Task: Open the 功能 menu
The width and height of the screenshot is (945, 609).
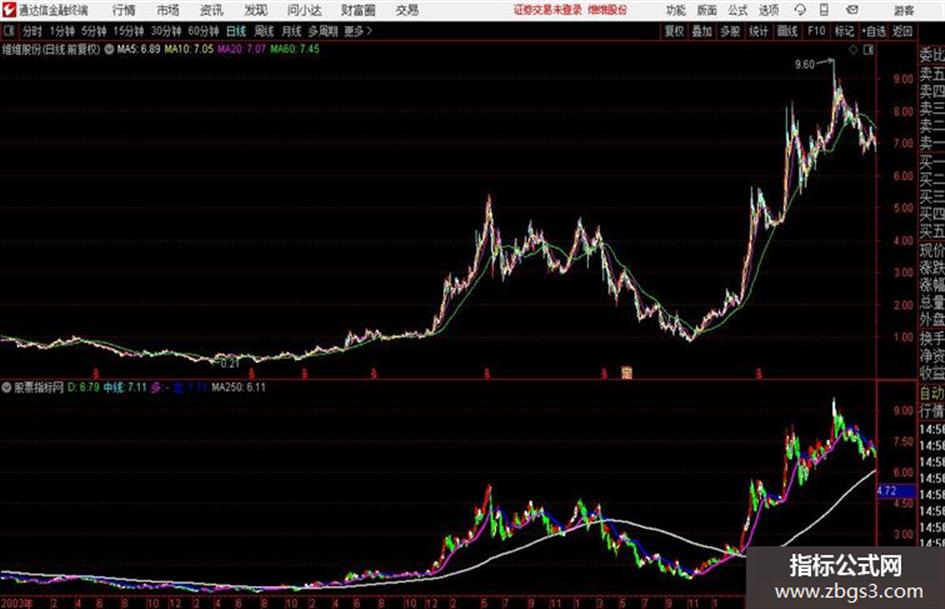Action: tap(676, 10)
